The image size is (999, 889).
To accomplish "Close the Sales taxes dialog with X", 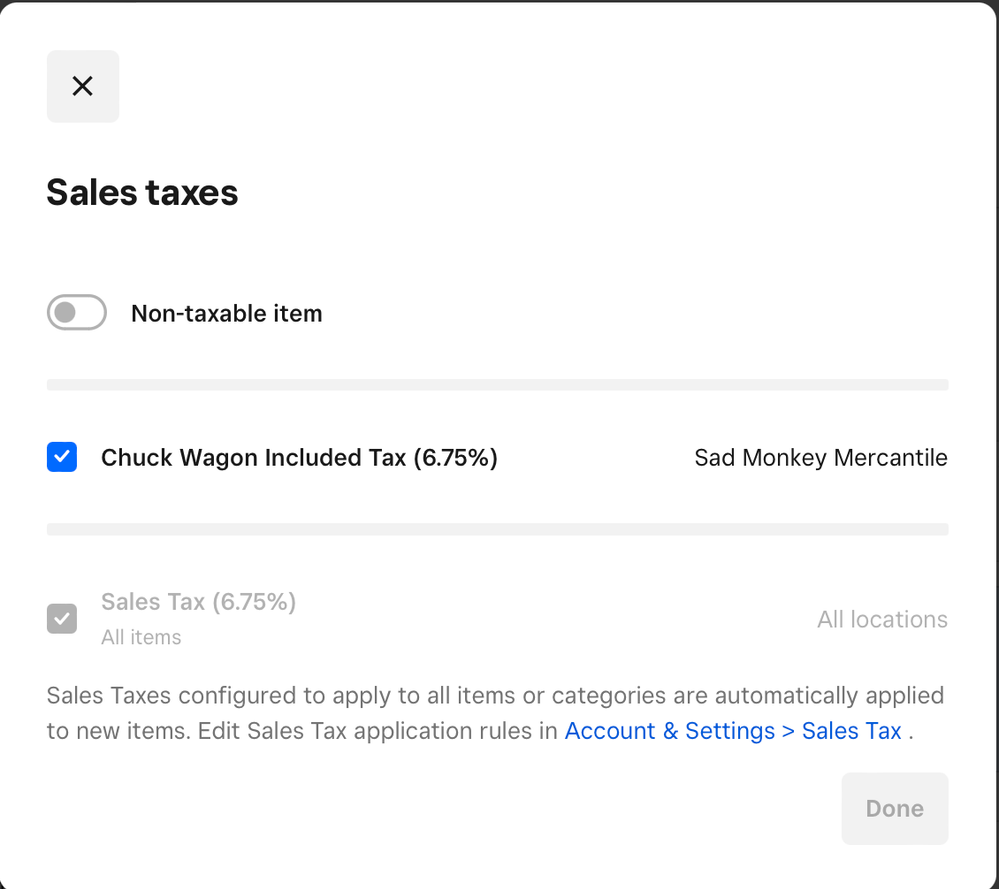I will coord(83,87).
